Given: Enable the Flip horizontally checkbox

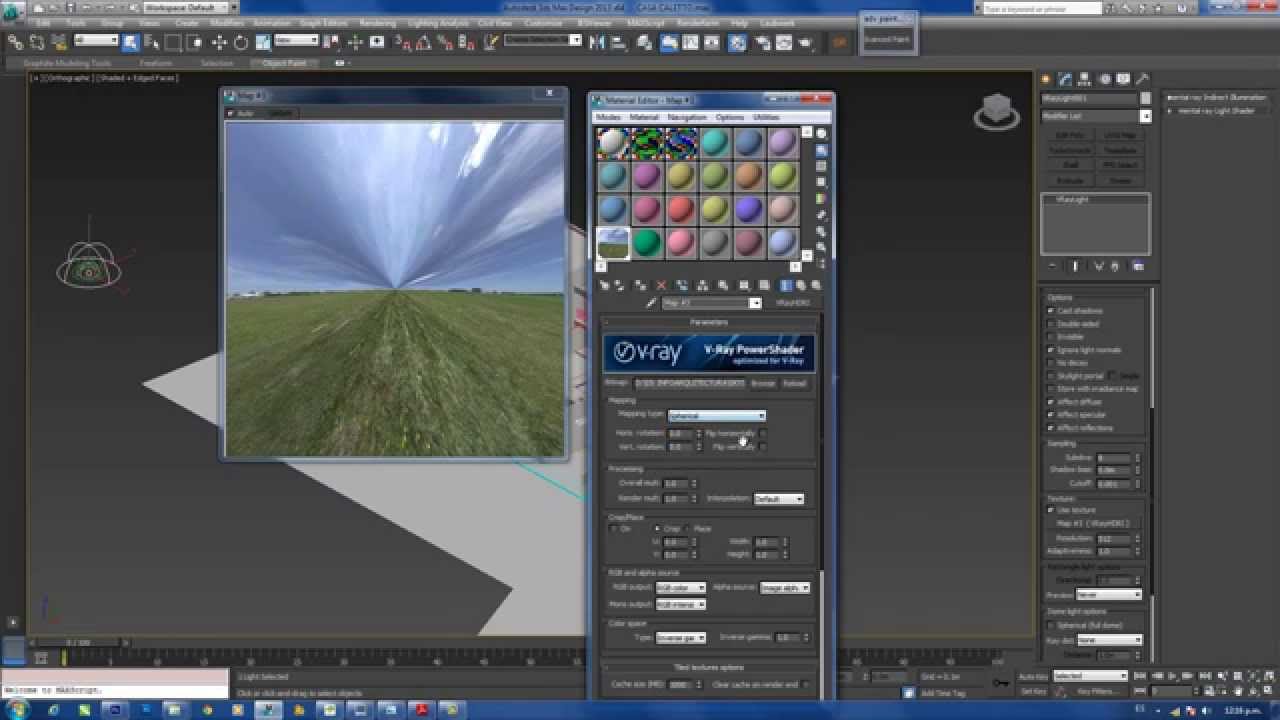Looking at the screenshot, I should coord(762,434).
